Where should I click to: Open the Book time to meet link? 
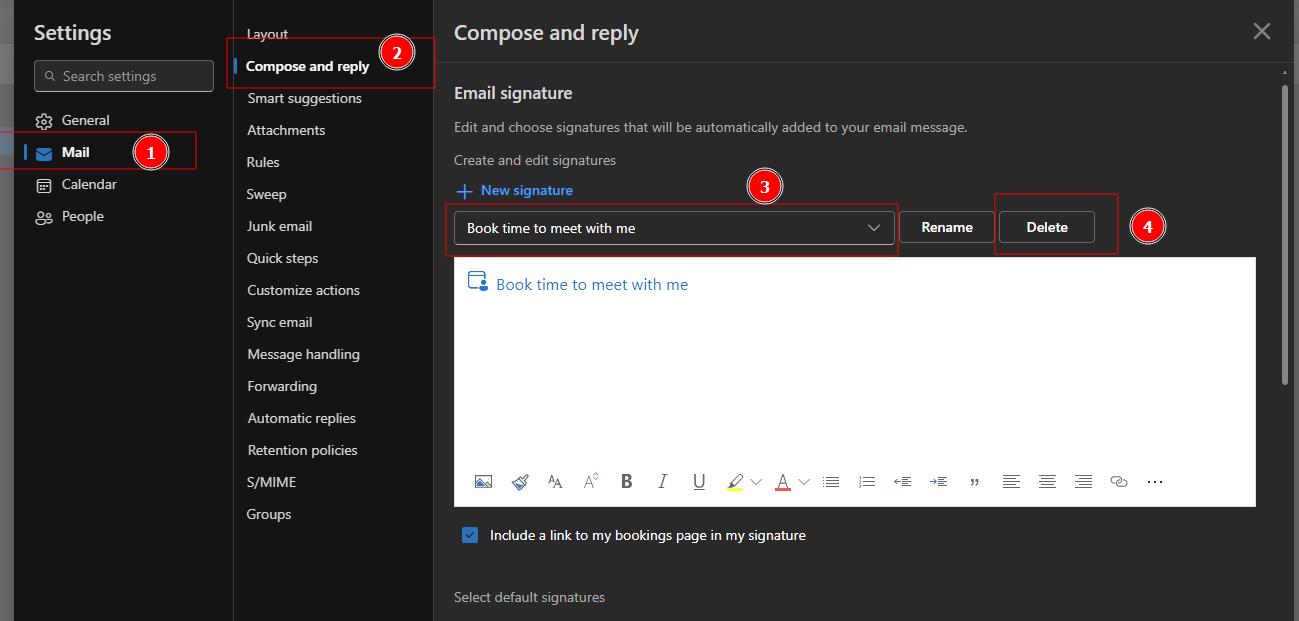(592, 284)
